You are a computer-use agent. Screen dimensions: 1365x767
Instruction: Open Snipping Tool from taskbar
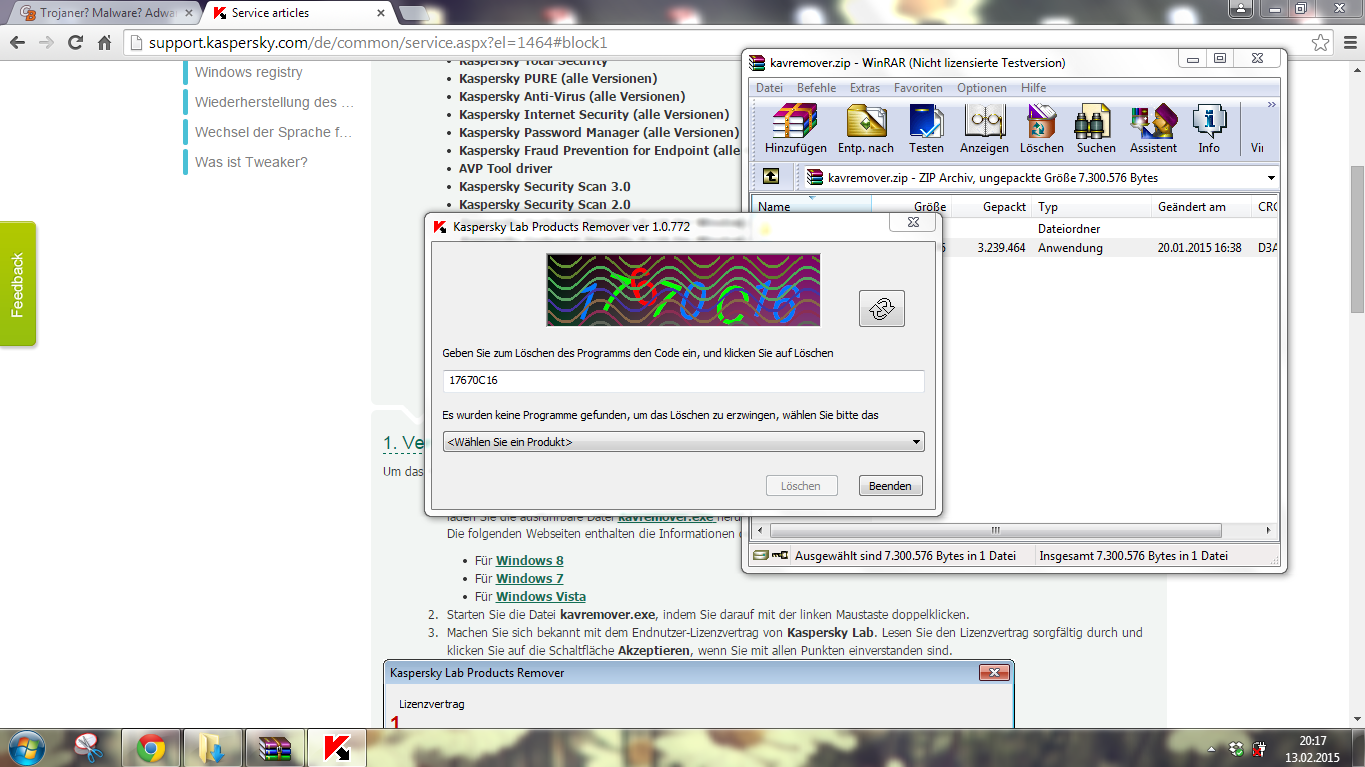(x=89, y=748)
